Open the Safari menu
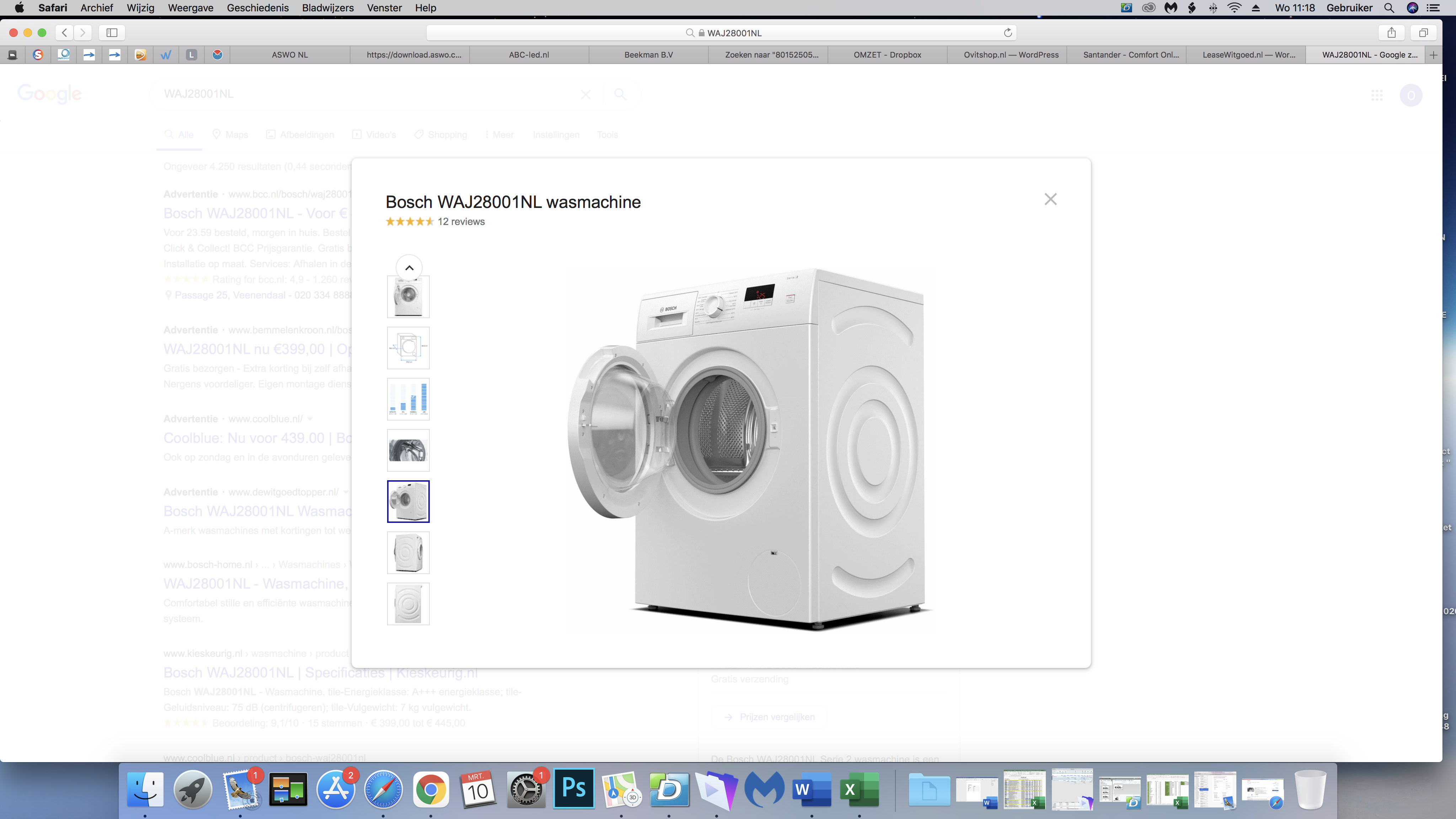1456x819 pixels. pos(53,8)
